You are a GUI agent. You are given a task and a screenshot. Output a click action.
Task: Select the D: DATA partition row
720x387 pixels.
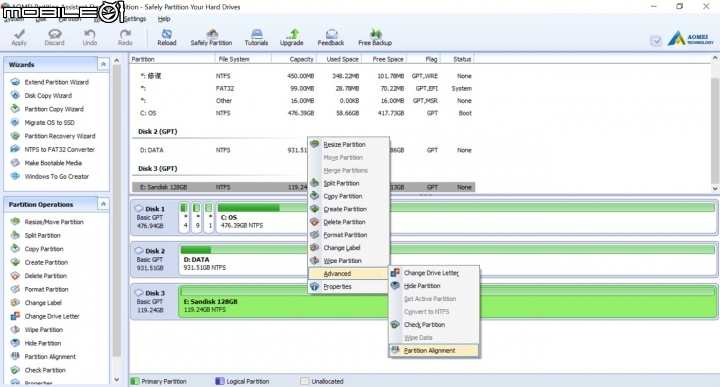(x=304, y=150)
